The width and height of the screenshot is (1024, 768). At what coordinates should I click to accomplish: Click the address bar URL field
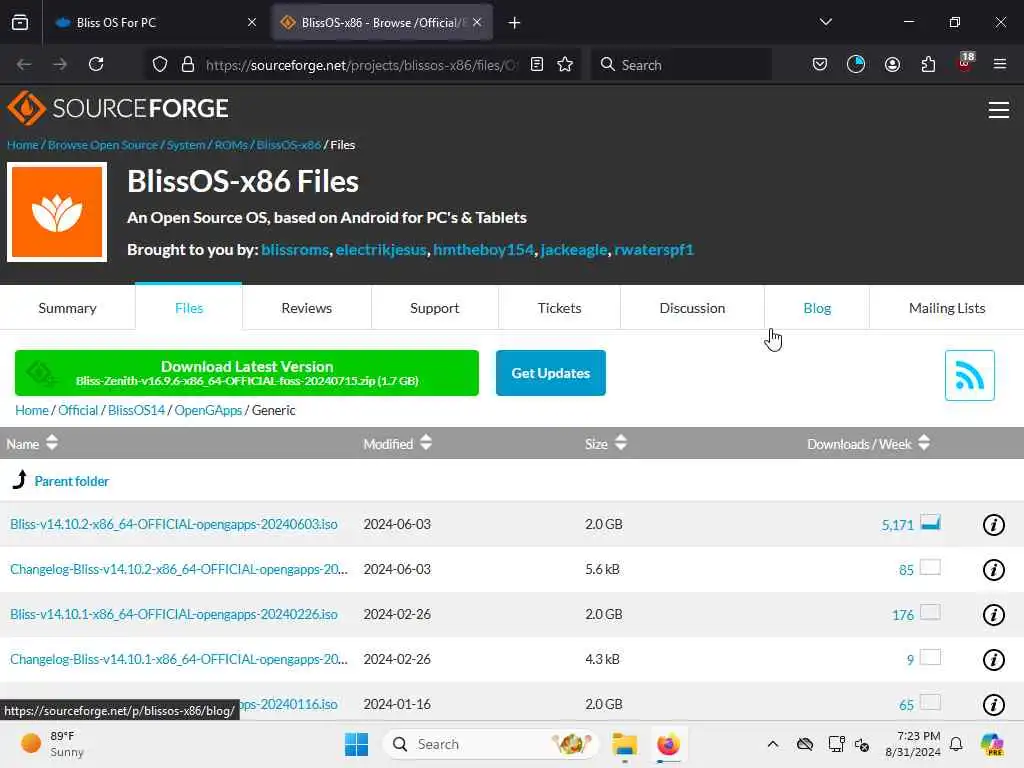tap(361, 65)
